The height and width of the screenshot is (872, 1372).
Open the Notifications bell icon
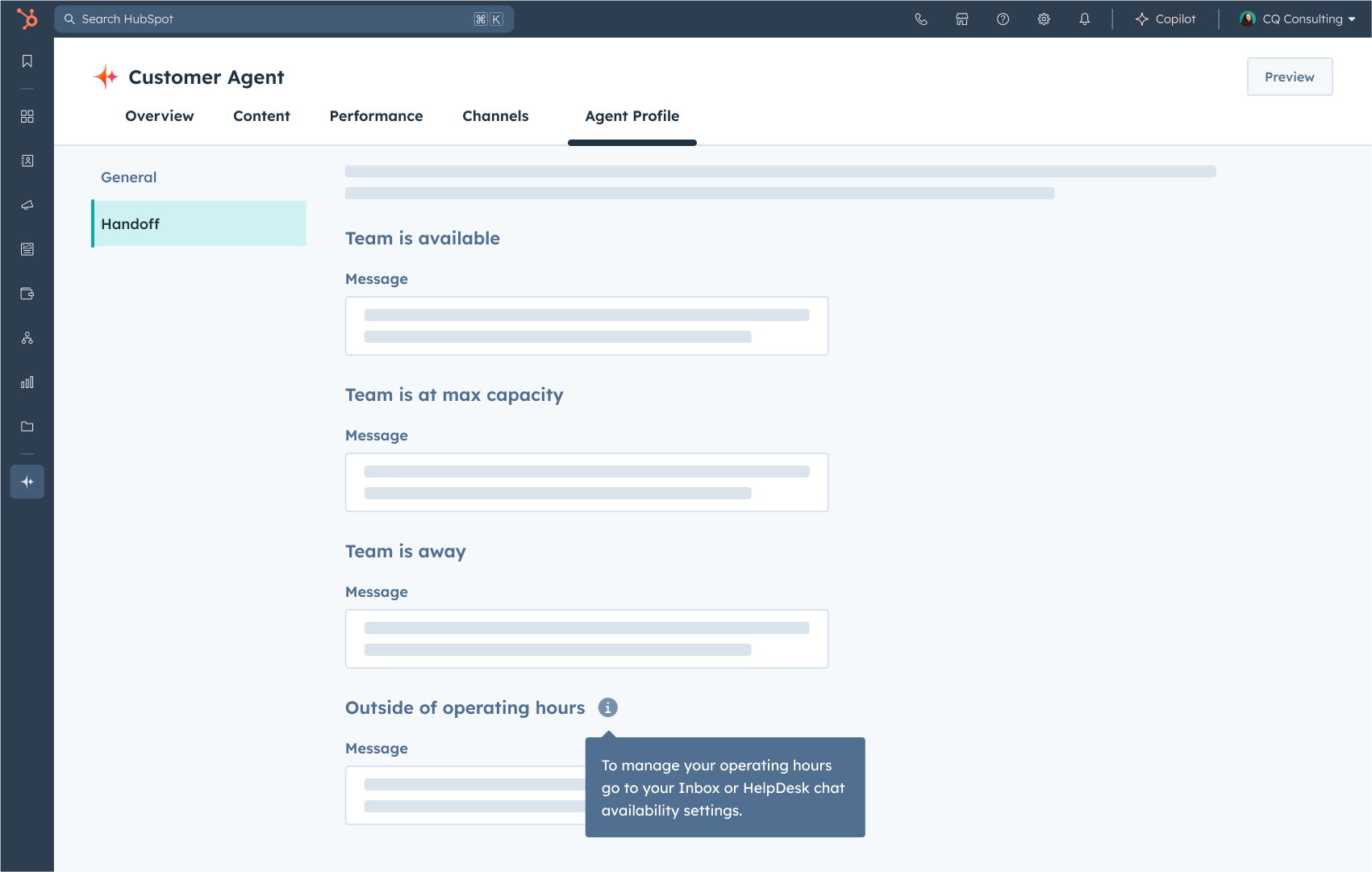[1085, 19]
